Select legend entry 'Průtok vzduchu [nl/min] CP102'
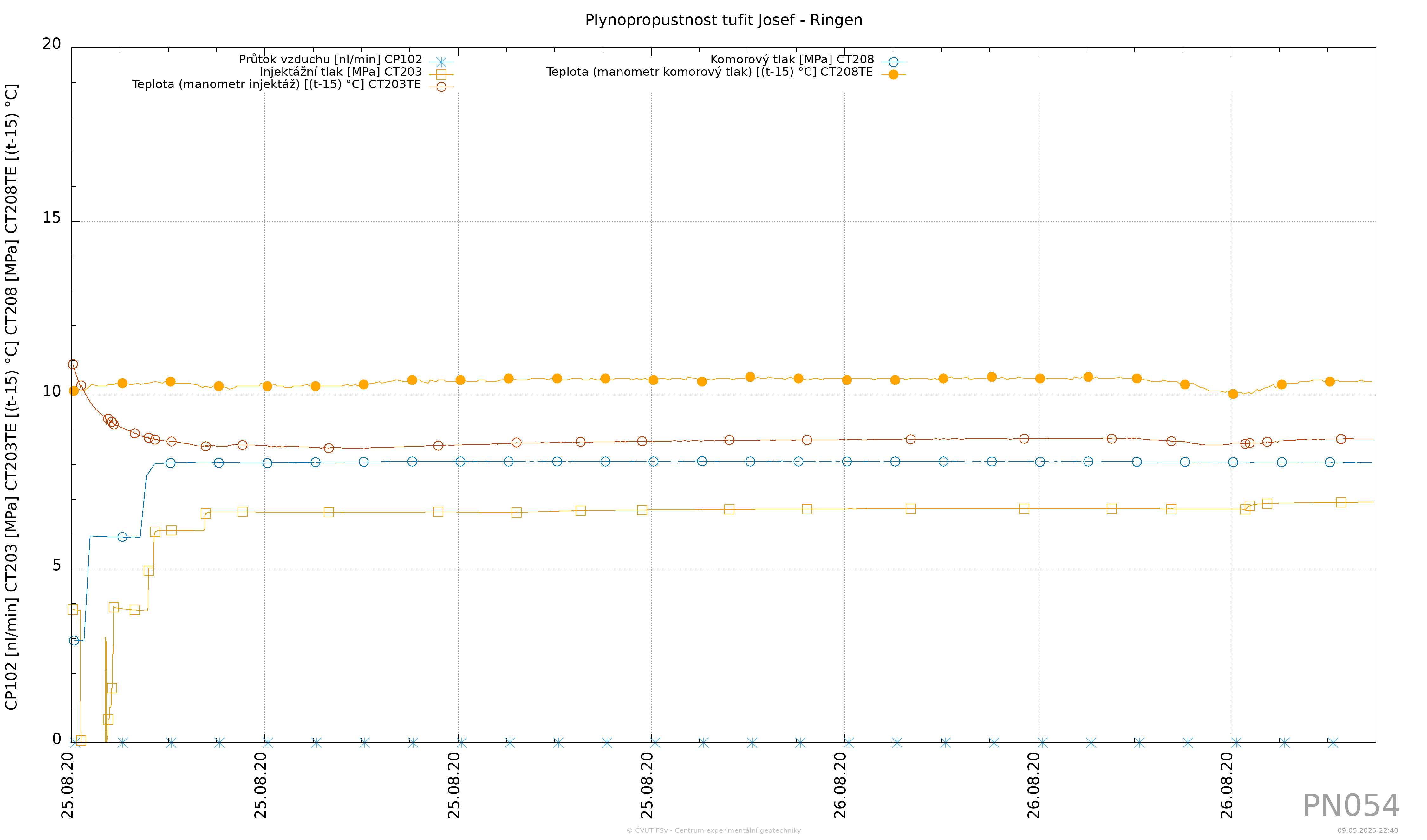 (x=330, y=60)
